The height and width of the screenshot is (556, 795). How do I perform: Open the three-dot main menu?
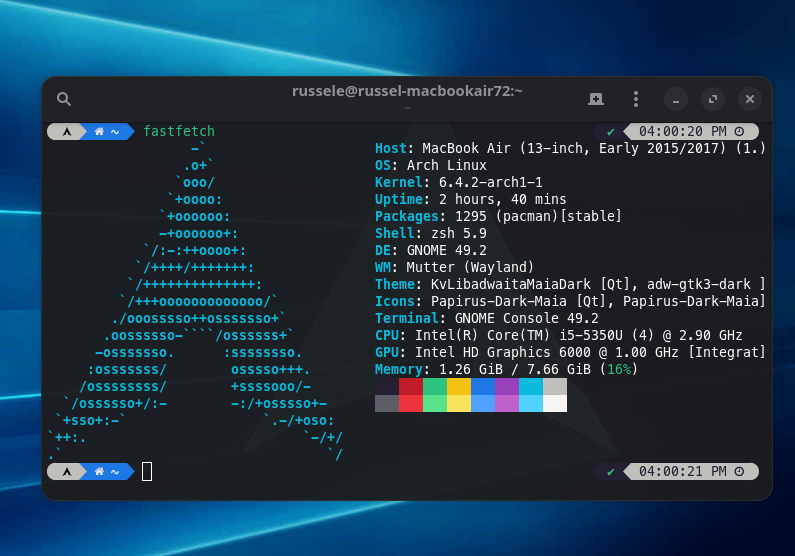(x=636, y=99)
